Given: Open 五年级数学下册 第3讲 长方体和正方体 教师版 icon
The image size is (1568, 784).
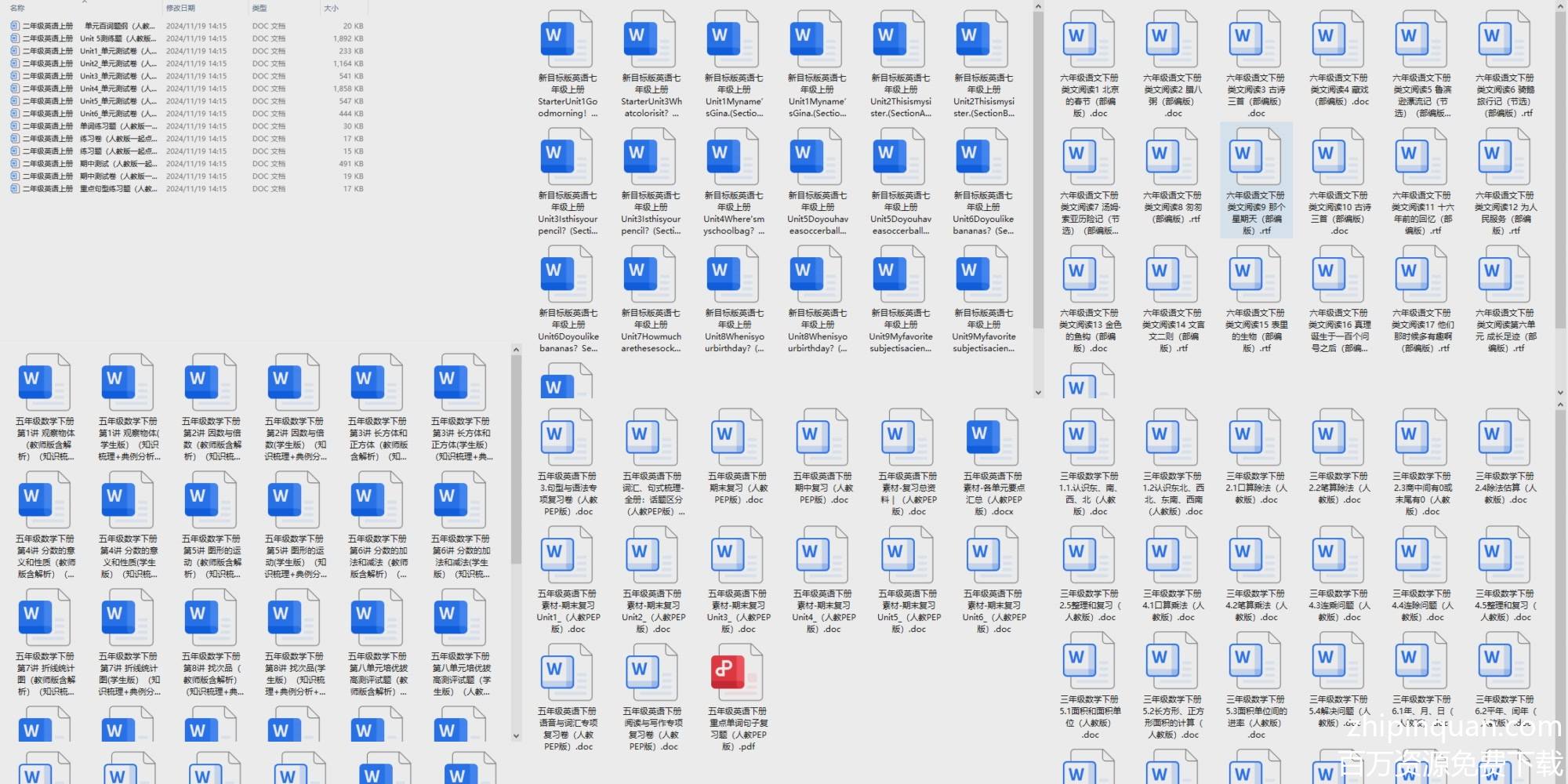Looking at the screenshot, I should tap(376, 380).
